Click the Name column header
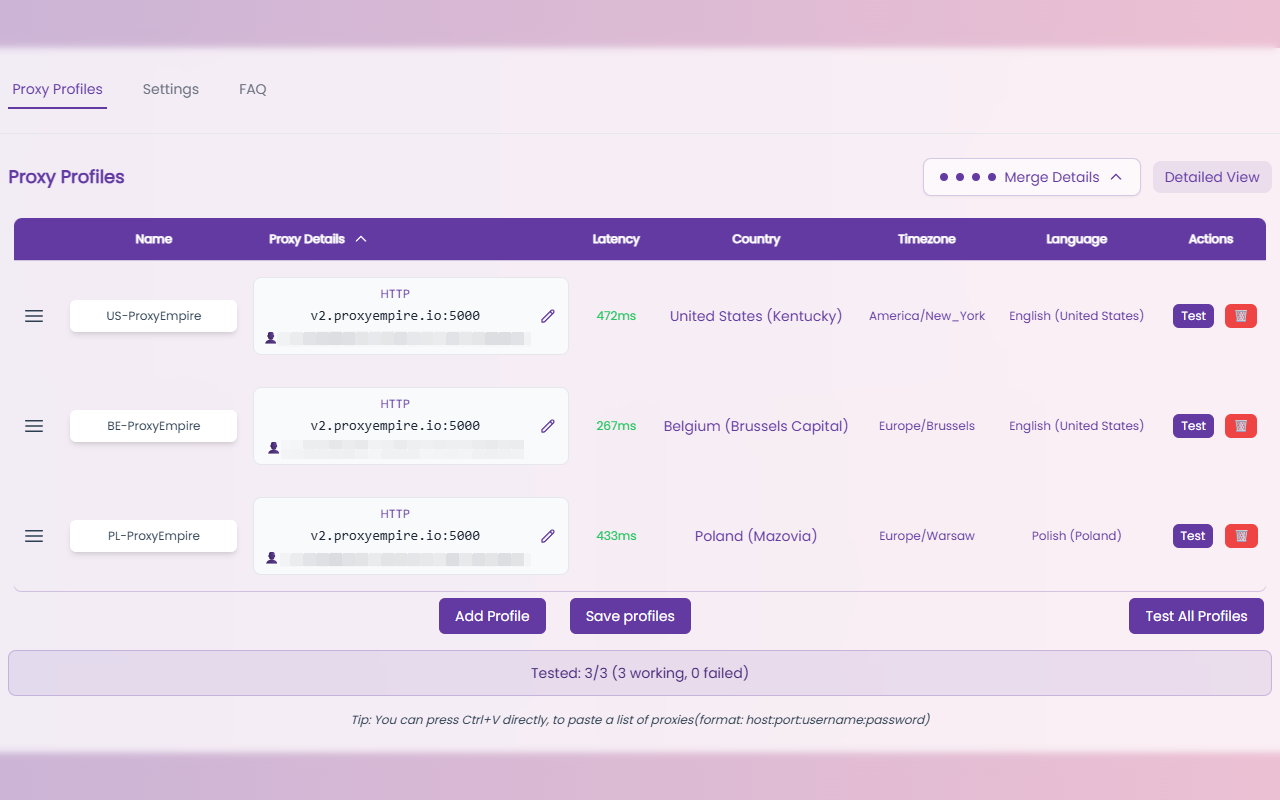This screenshot has height=800, width=1280. [x=154, y=239]
